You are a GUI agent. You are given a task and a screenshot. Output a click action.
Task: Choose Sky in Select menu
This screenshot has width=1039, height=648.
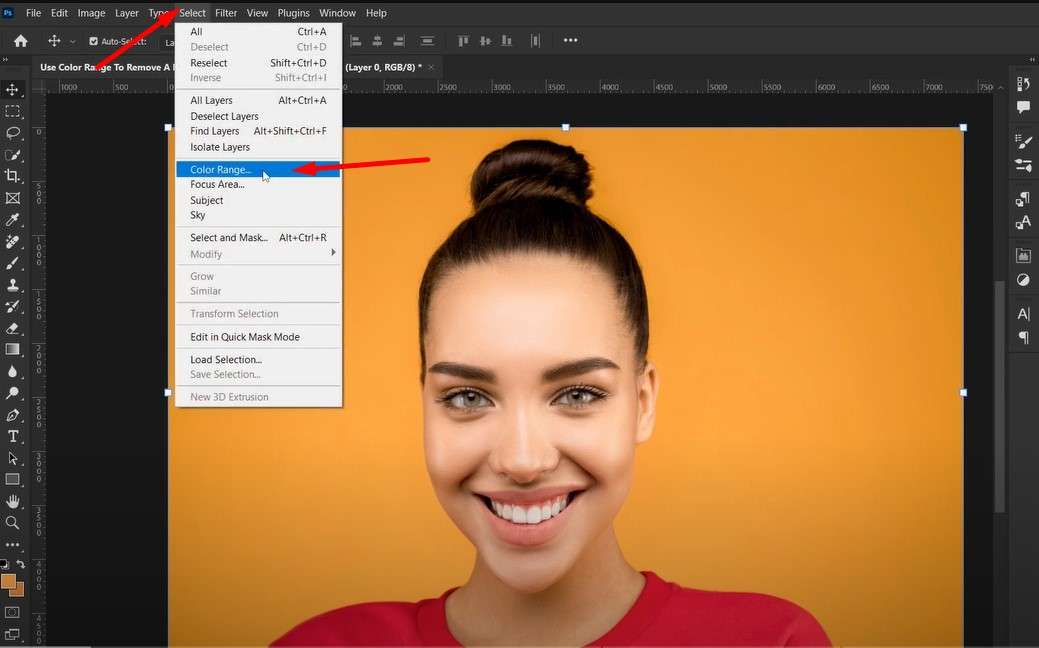pos(258,215)
